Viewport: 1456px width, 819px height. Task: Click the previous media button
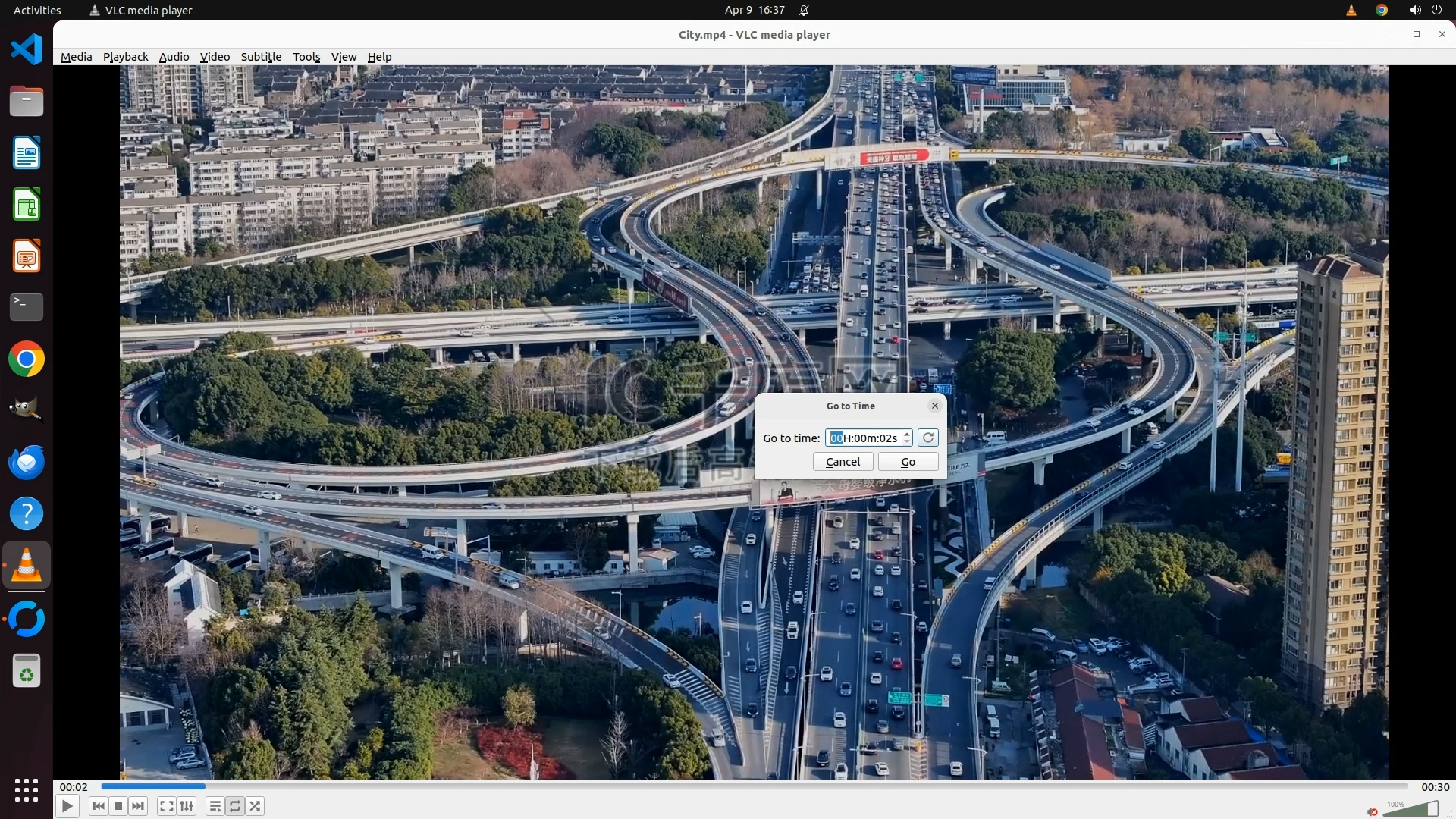[x=98, y=806]
